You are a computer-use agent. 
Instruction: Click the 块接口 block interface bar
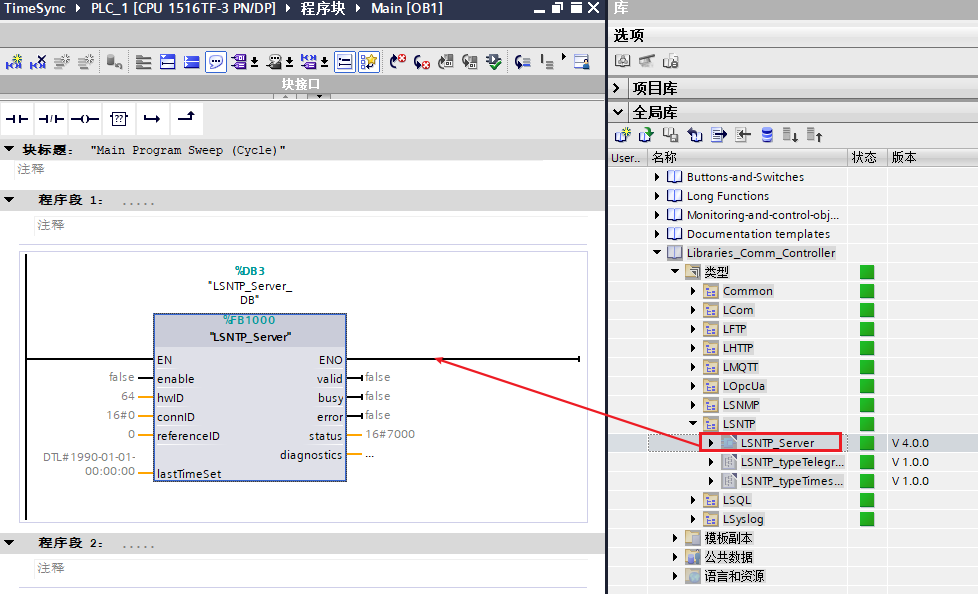point(300,84)
